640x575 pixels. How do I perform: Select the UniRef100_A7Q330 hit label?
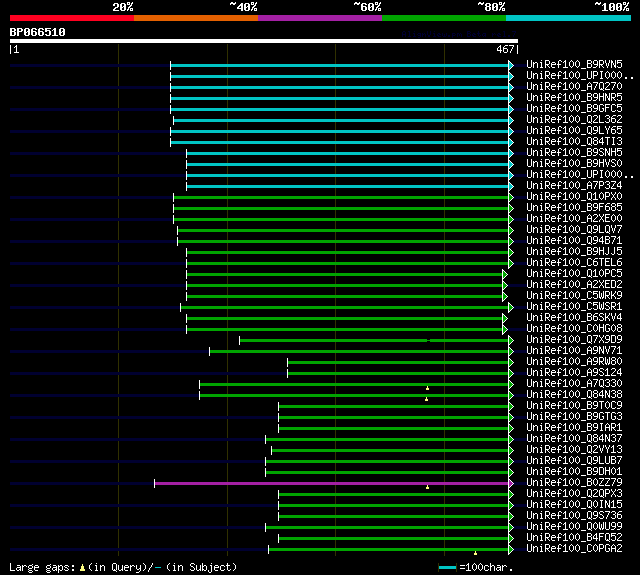574,384
